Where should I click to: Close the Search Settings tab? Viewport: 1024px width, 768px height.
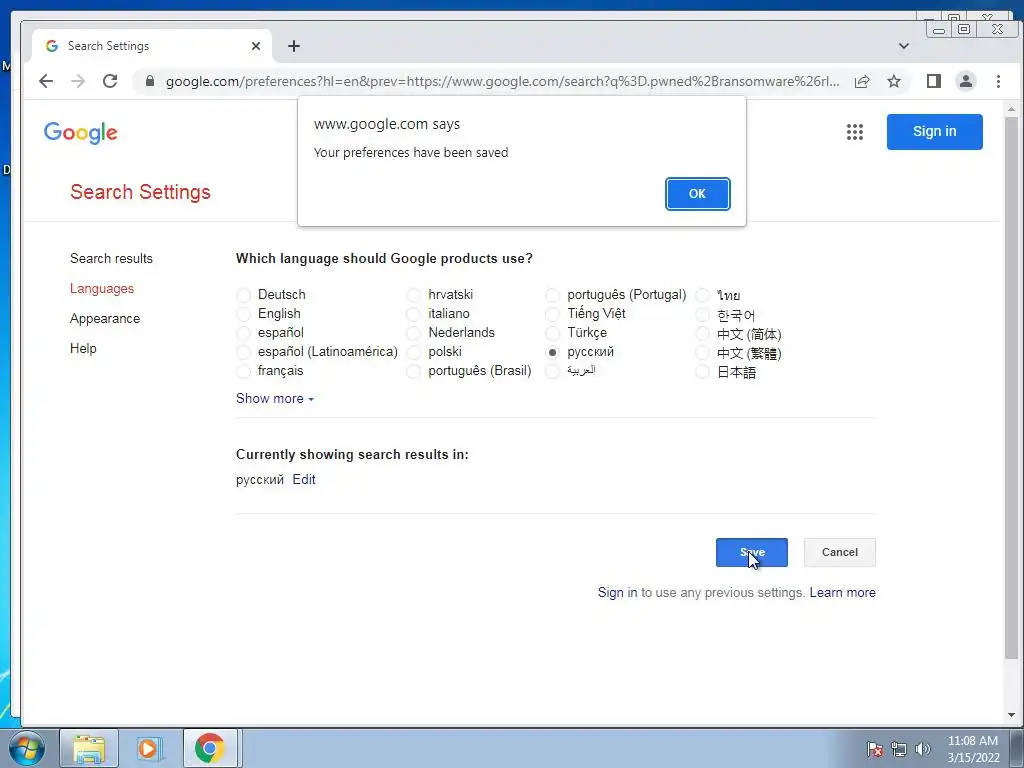pos(255,46)
